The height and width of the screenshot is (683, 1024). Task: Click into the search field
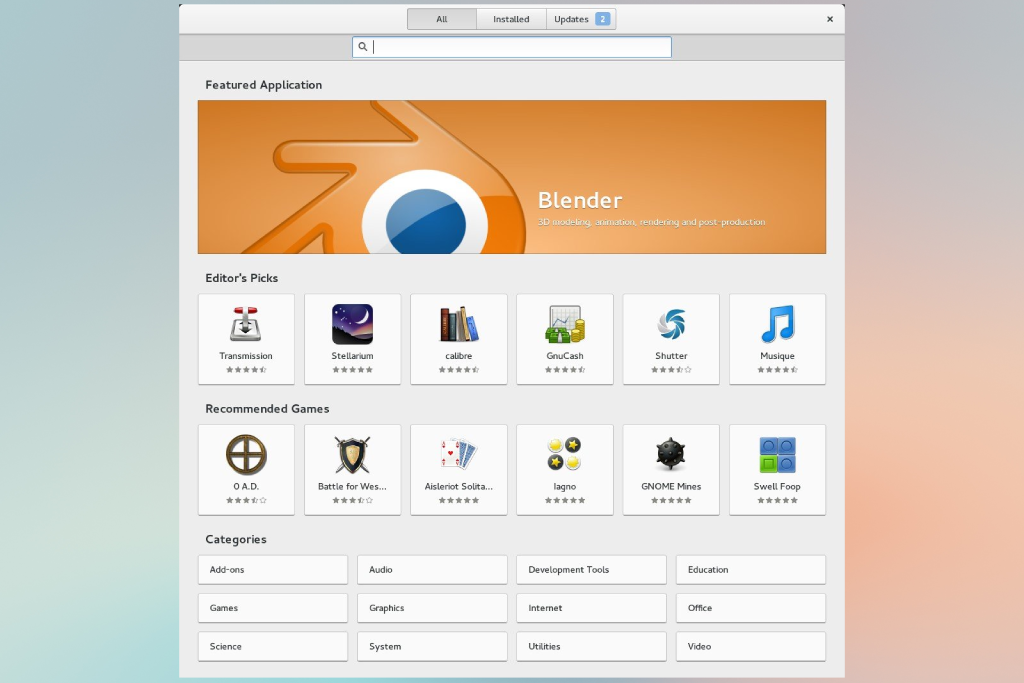pos(512,47)
